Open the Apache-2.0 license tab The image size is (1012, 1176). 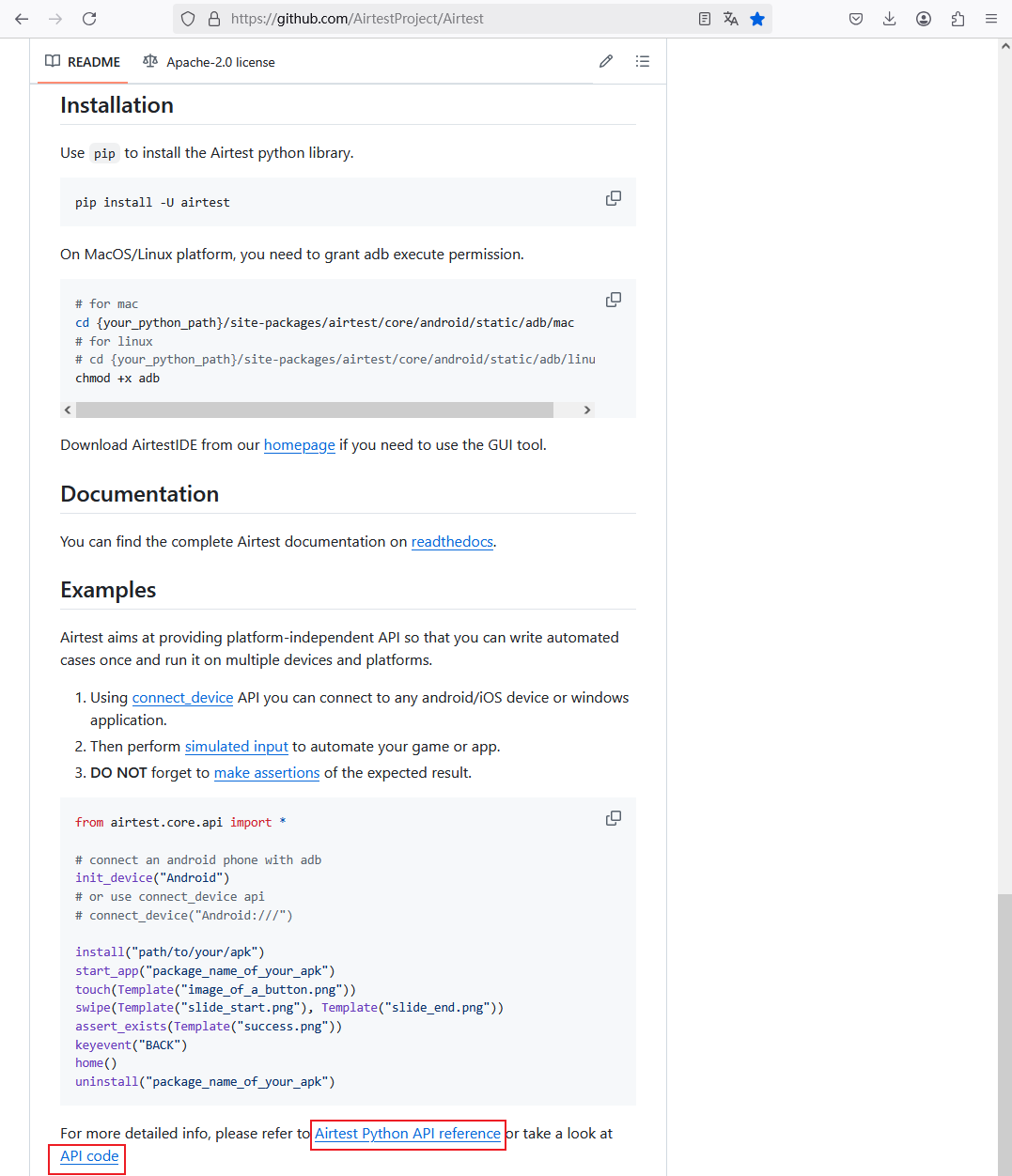[209, 62]
